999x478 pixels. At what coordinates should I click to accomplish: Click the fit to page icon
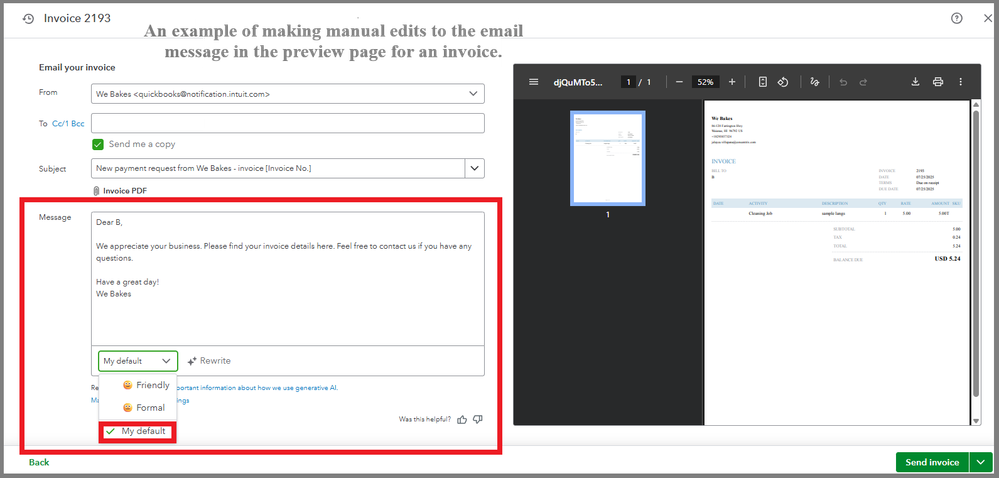point(763,82)
